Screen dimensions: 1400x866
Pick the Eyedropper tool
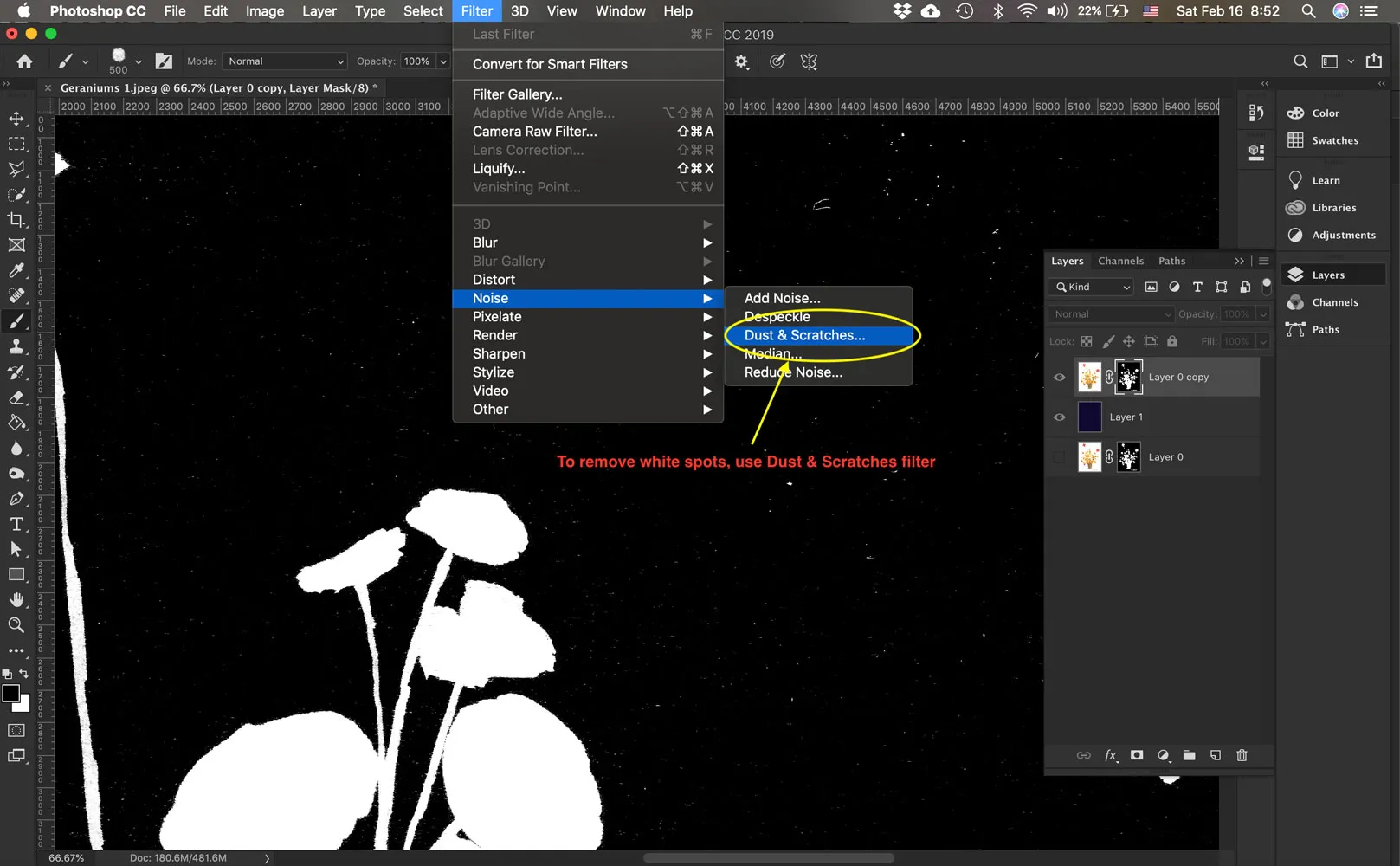point(16,271)
